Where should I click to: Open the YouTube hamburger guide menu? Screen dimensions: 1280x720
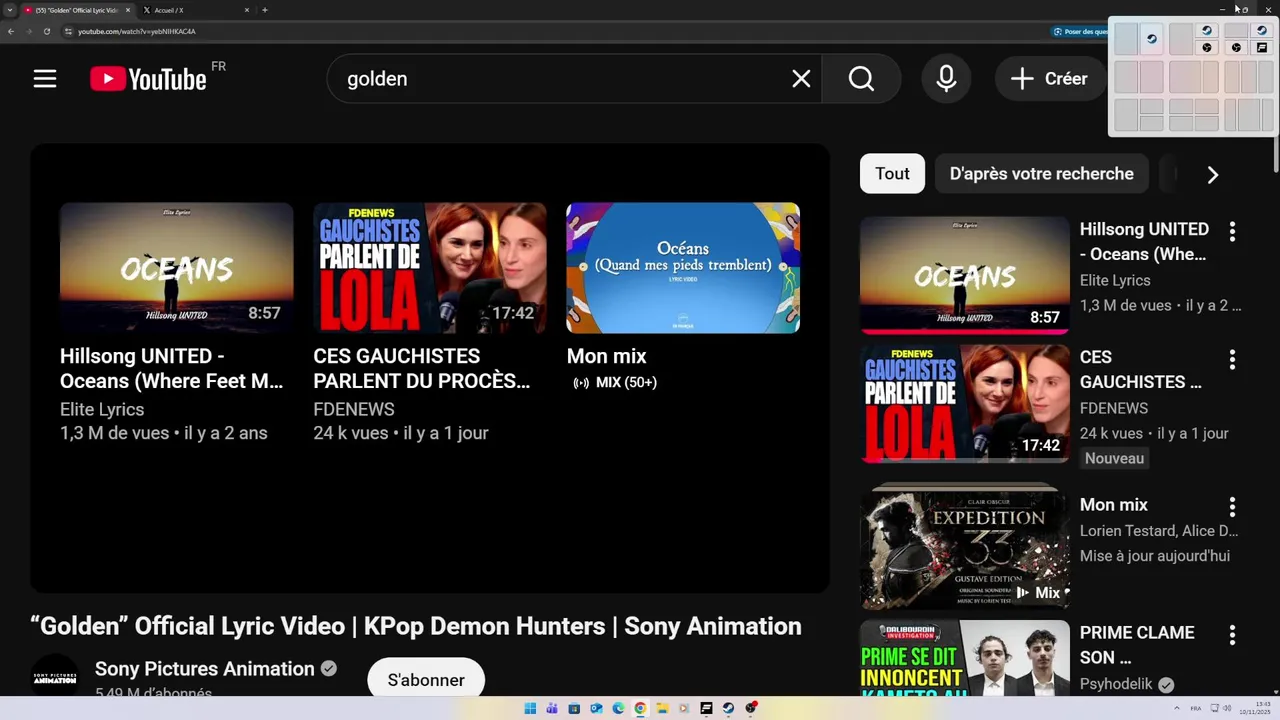click(45, 79)
